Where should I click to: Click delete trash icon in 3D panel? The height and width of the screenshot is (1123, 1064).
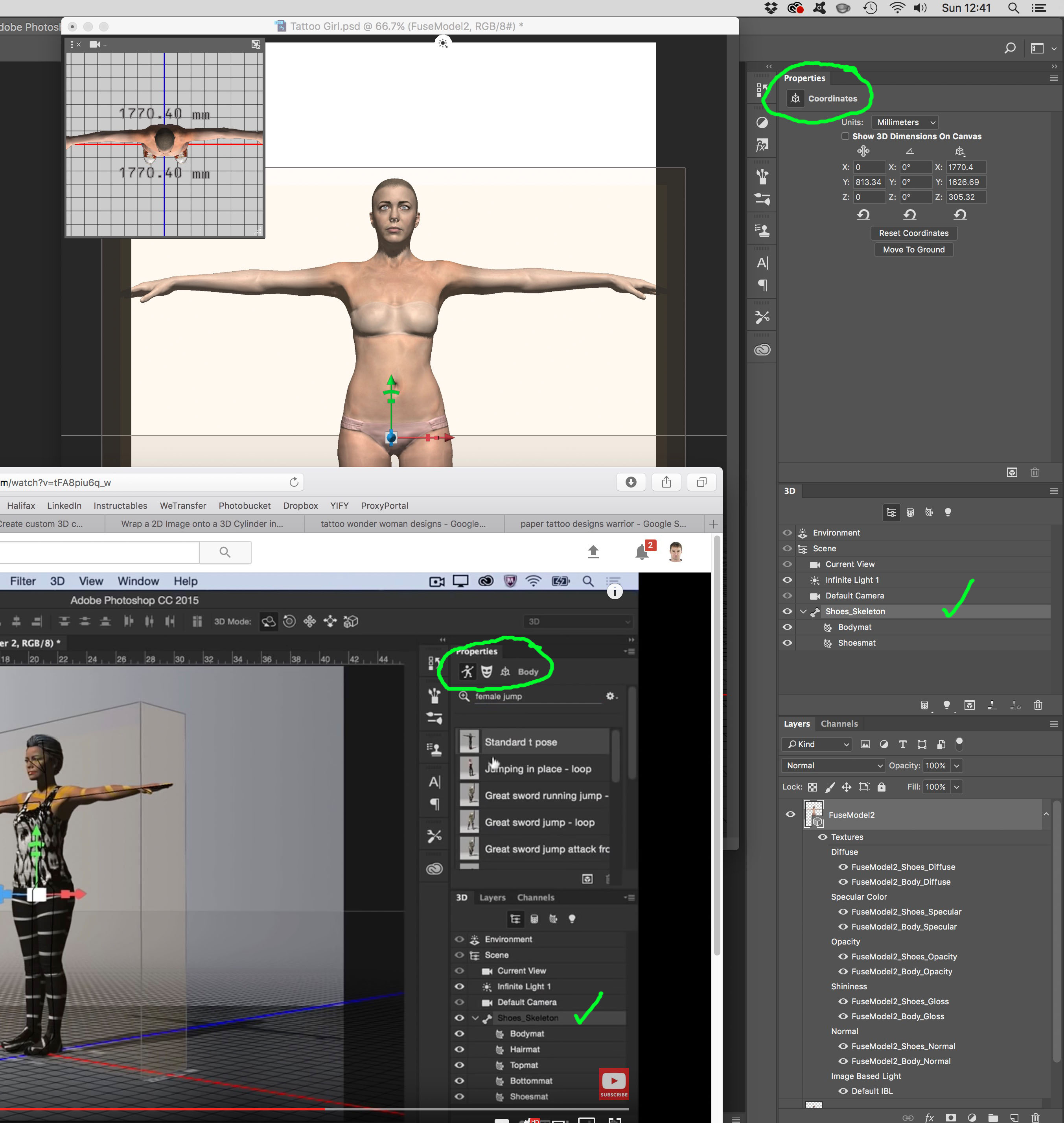pyautogui.click(x=1037, y=705)
